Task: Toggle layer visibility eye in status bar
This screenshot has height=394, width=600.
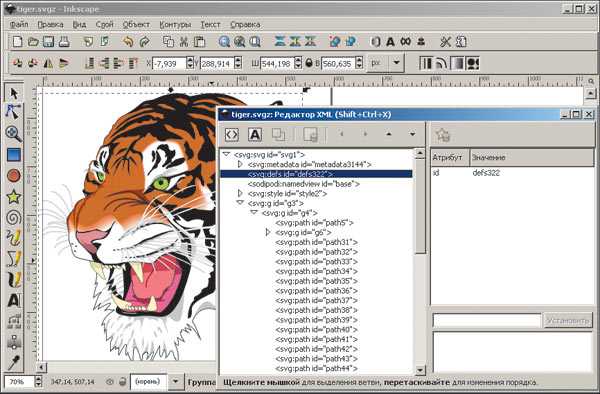Action: pyautogui.click(x=110, y=381)
